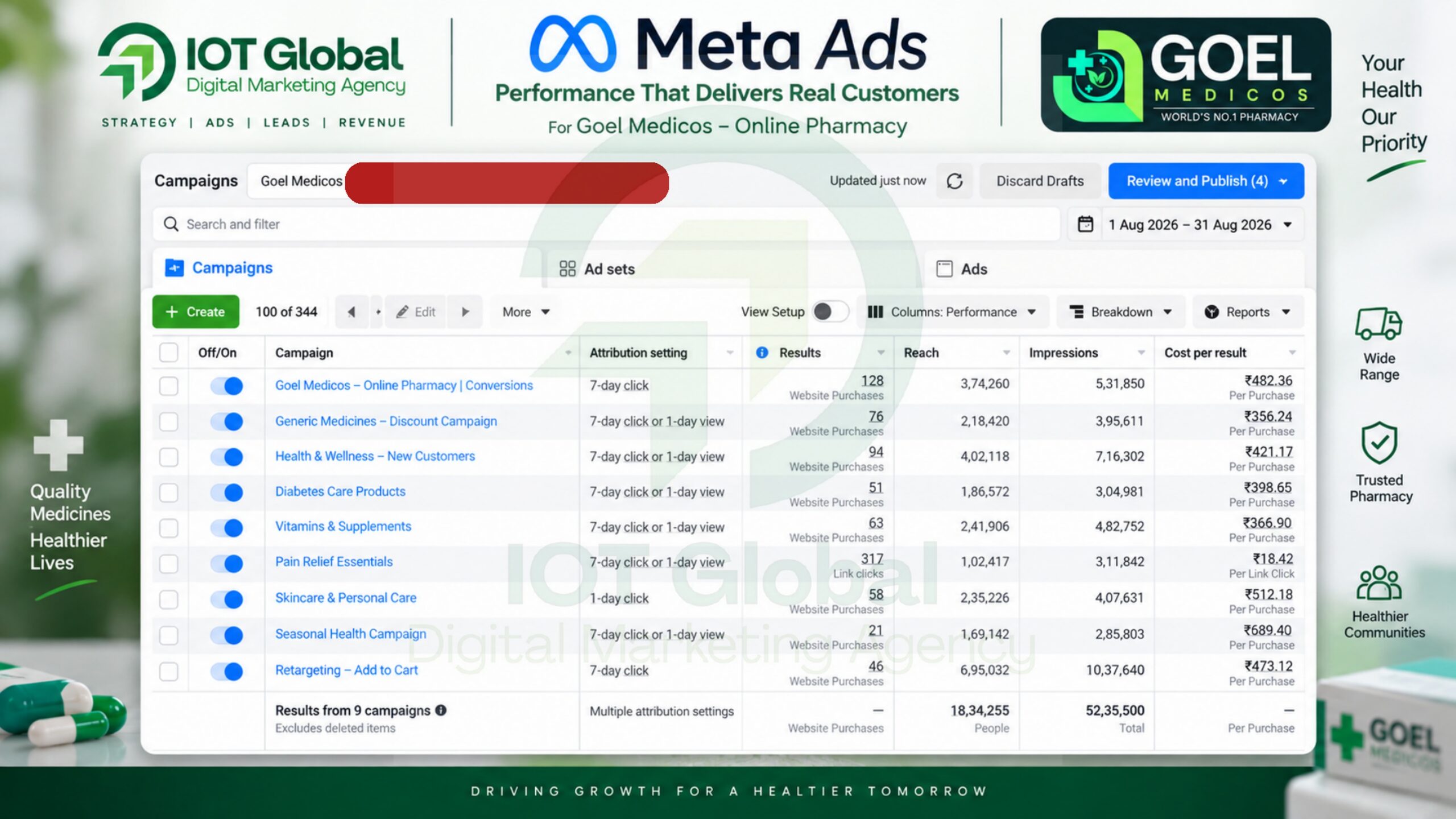
Task: Click the Breakdown list icon
Action: tap(1076, 312)
